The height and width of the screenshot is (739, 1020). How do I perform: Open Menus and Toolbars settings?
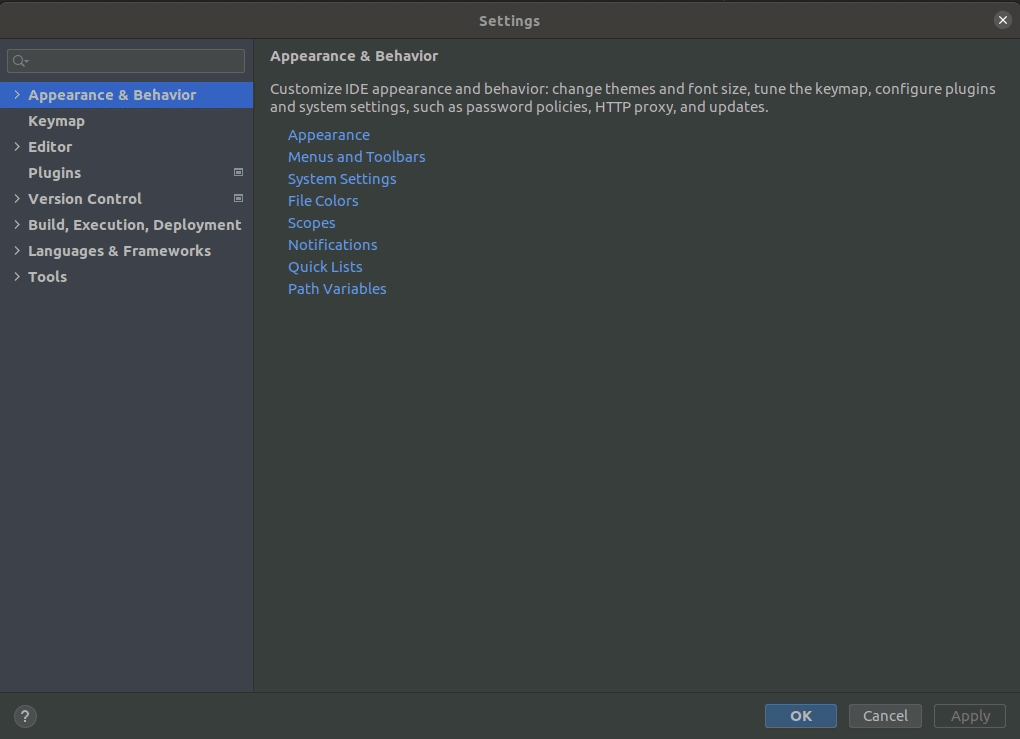(x=356, y=156)
